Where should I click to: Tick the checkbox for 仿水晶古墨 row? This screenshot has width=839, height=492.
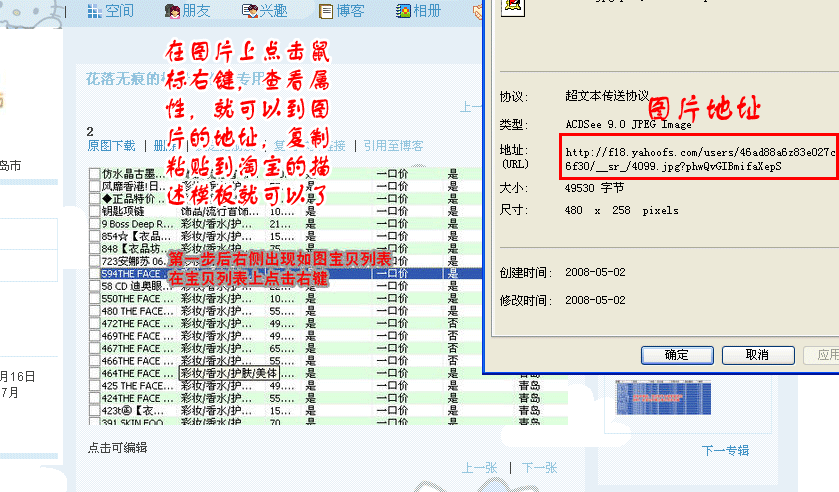tap(95, 174)
